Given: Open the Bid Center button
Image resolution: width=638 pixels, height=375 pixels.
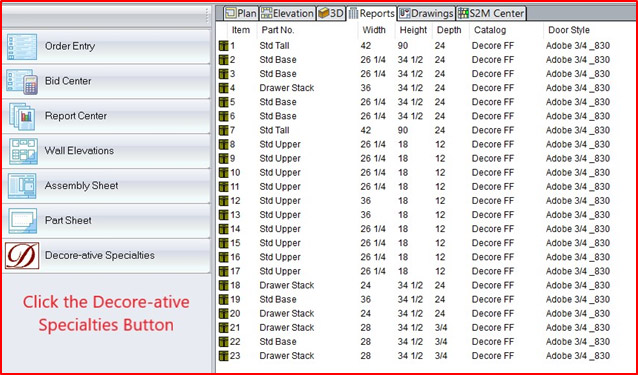Looking at the screenshot, I should click(107, 81).
